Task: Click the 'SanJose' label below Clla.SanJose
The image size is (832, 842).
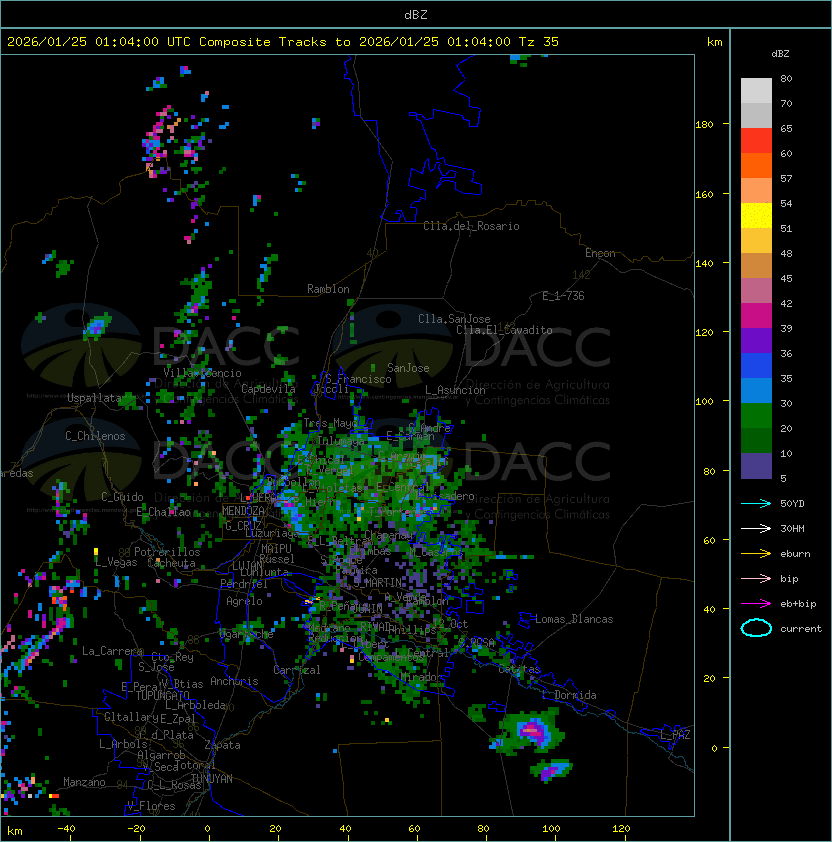Action: [x=408, y=368]
